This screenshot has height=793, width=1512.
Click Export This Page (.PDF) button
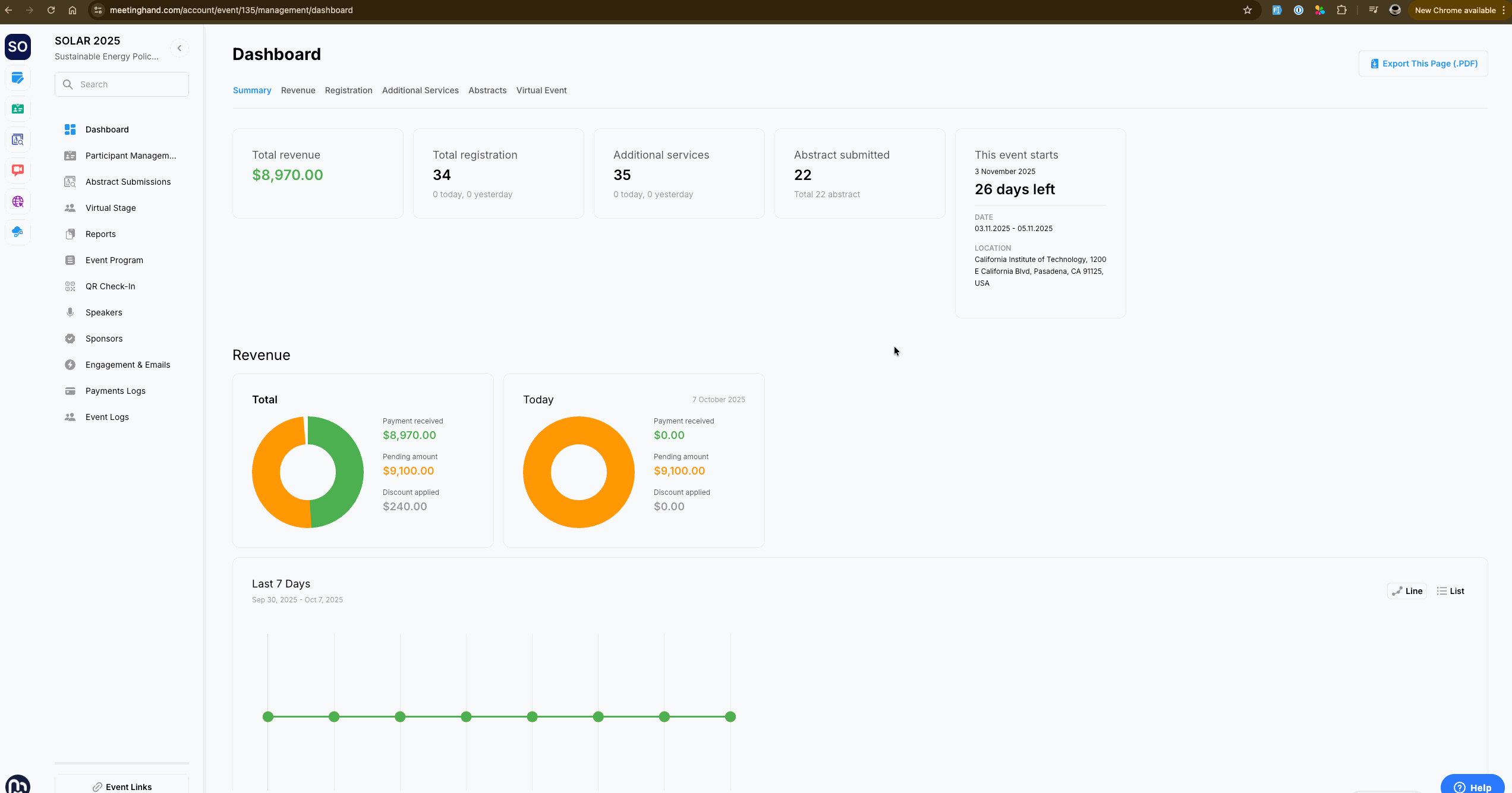click(1423, 64)
